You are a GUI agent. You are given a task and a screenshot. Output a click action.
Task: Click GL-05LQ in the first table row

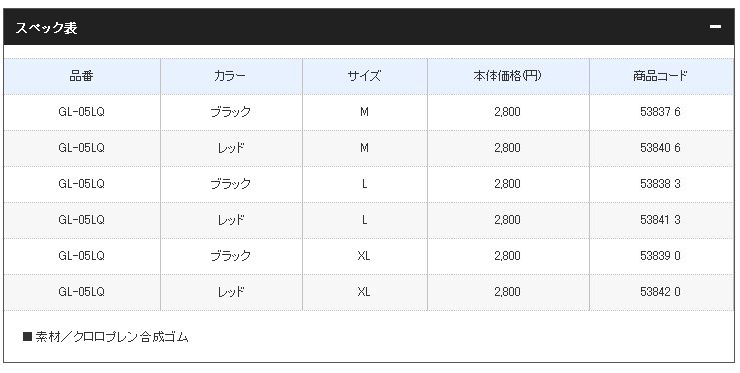[x=82, y=112]
